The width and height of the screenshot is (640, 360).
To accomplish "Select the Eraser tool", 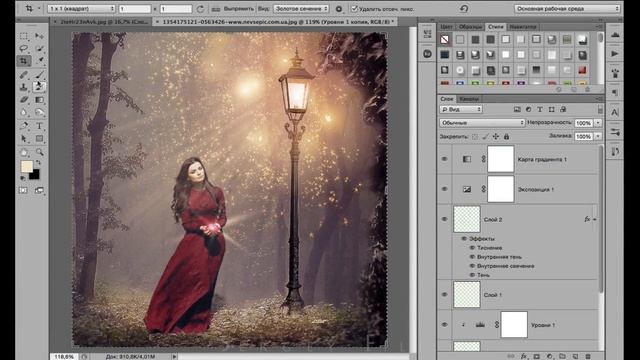I will click(x=24, y=100).
